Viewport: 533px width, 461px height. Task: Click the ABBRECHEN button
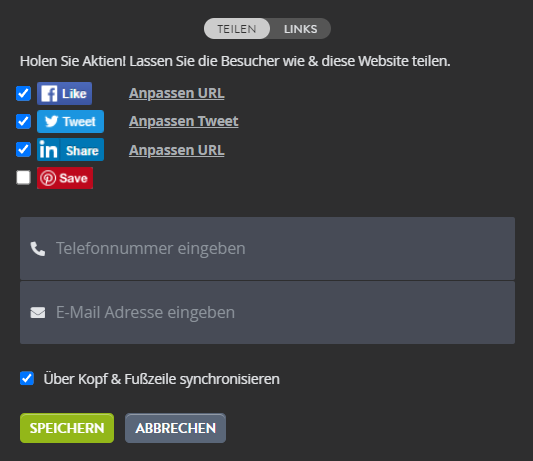[x=175, y=428]
